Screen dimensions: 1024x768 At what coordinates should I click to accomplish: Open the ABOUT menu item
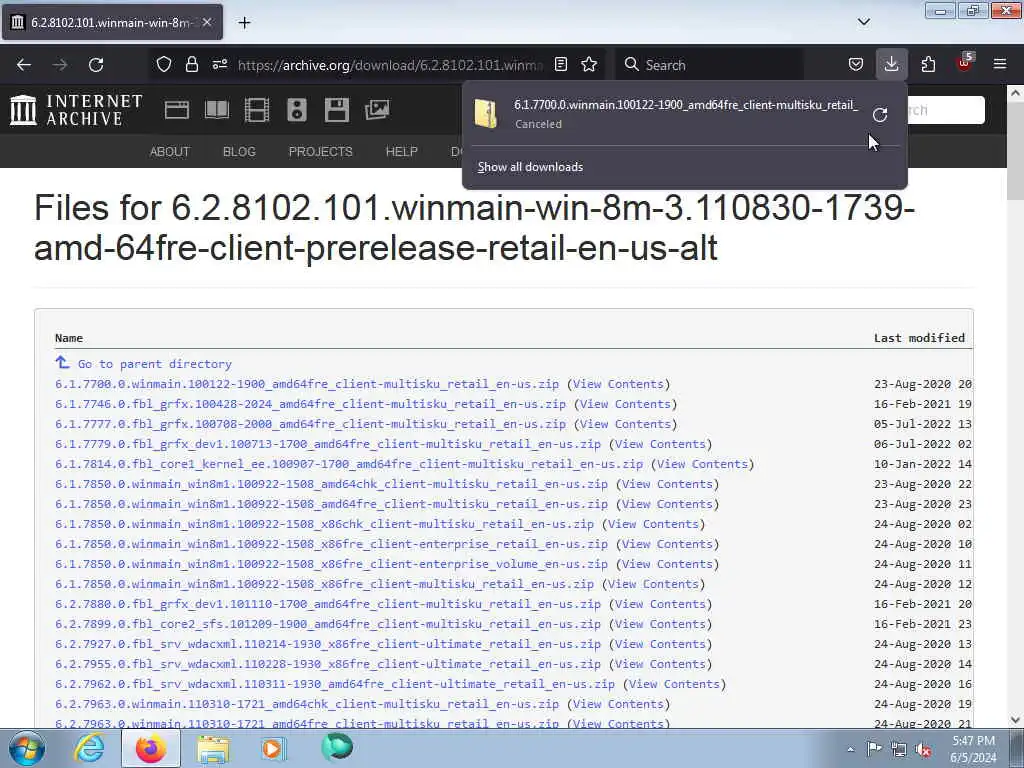pyautogui.click(x=170, y=152)
